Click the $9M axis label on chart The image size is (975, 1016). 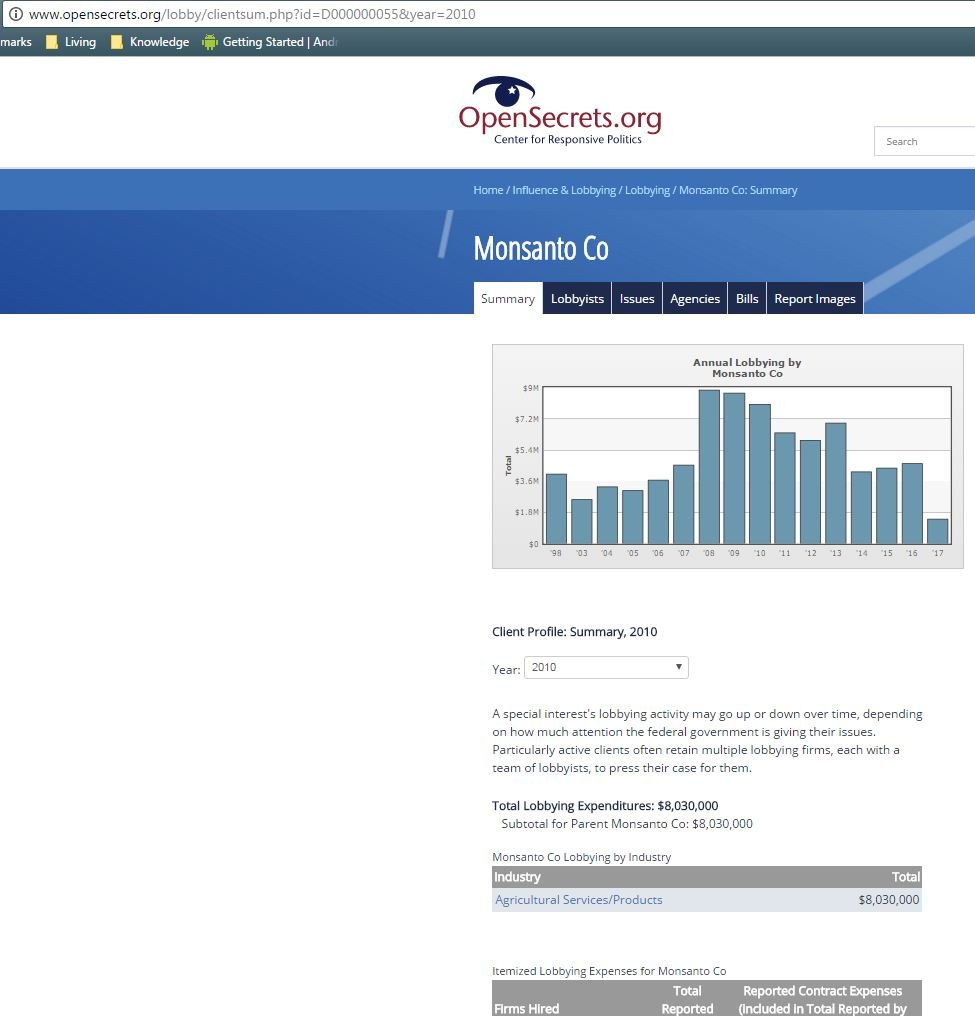click(x=531, y=388)
